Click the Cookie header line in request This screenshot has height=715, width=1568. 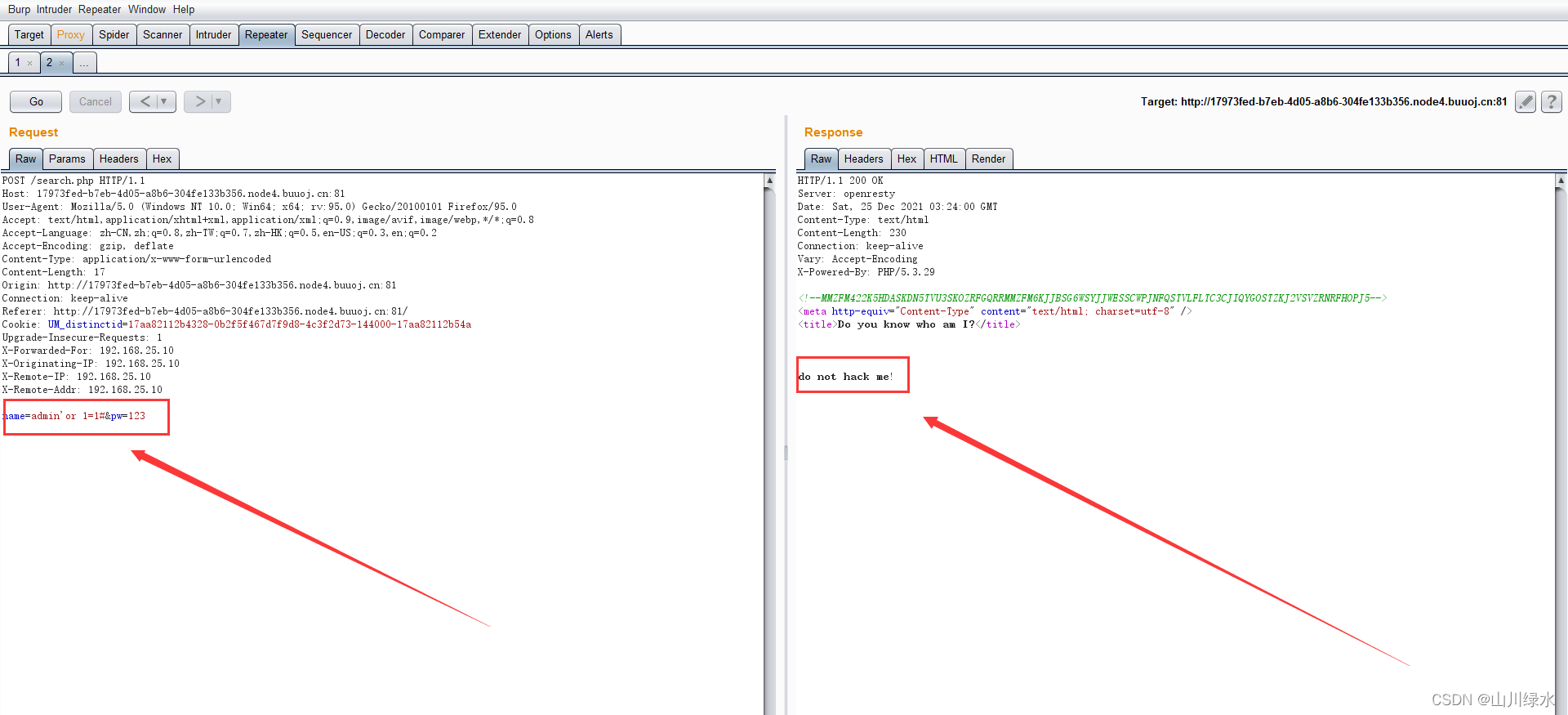[x=237, y=324]
